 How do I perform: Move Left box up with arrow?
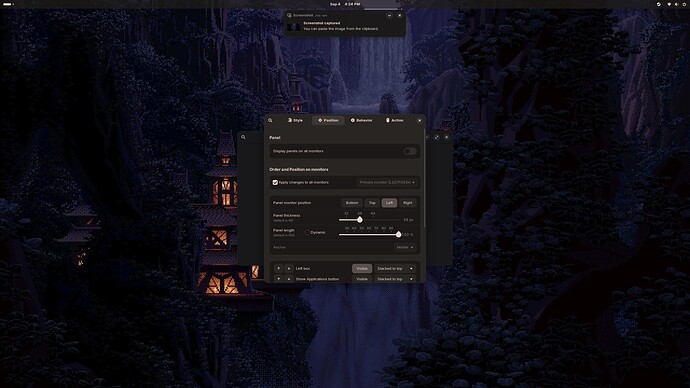278,268
